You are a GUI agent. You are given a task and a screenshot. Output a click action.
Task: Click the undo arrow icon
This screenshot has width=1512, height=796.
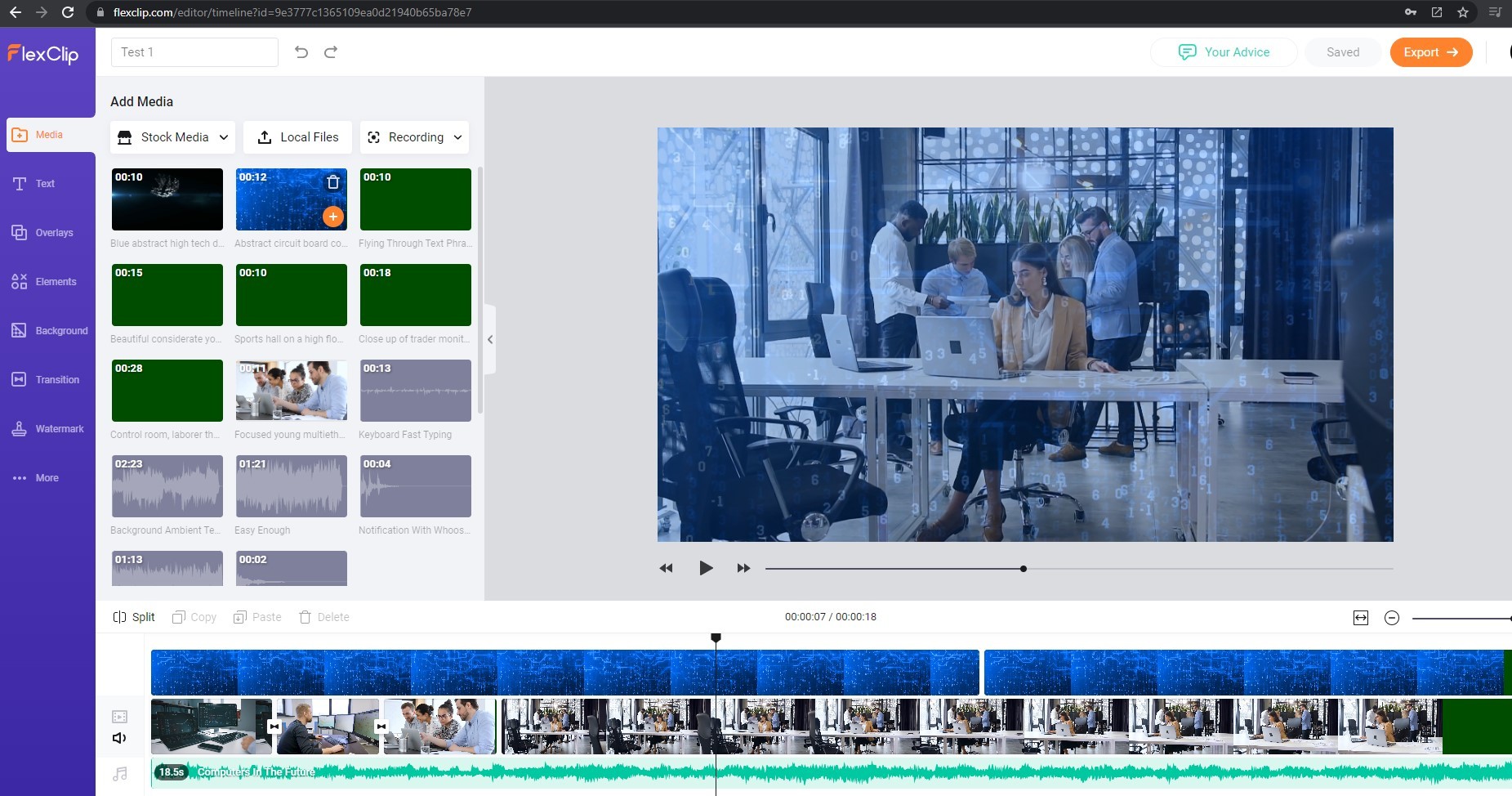301,52
